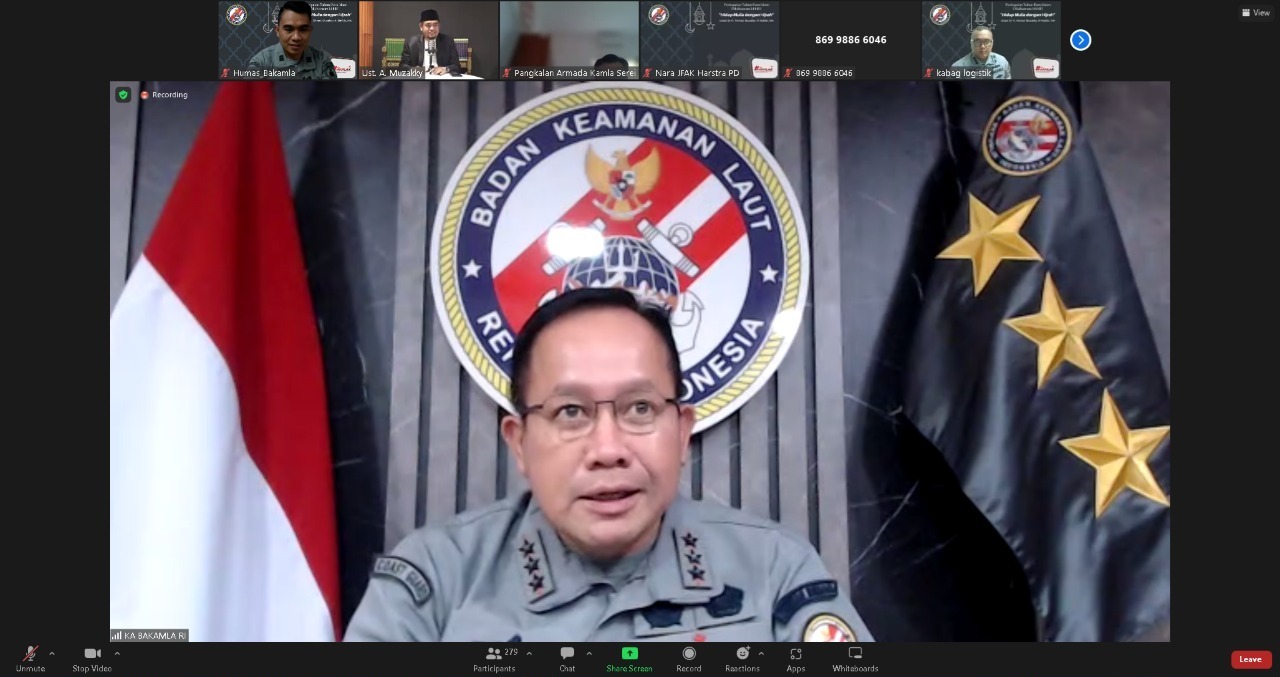Click muted mic icon on Nara JFAK tile
This screenshot has width=1280, height=677.
pos(648,73)
